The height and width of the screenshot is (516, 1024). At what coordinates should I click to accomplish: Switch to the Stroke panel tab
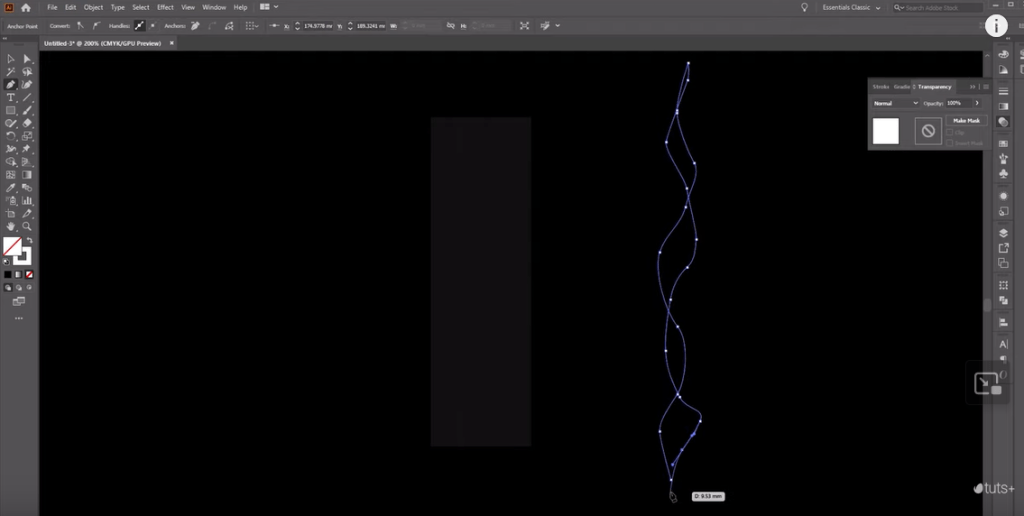tap(881, 87)
